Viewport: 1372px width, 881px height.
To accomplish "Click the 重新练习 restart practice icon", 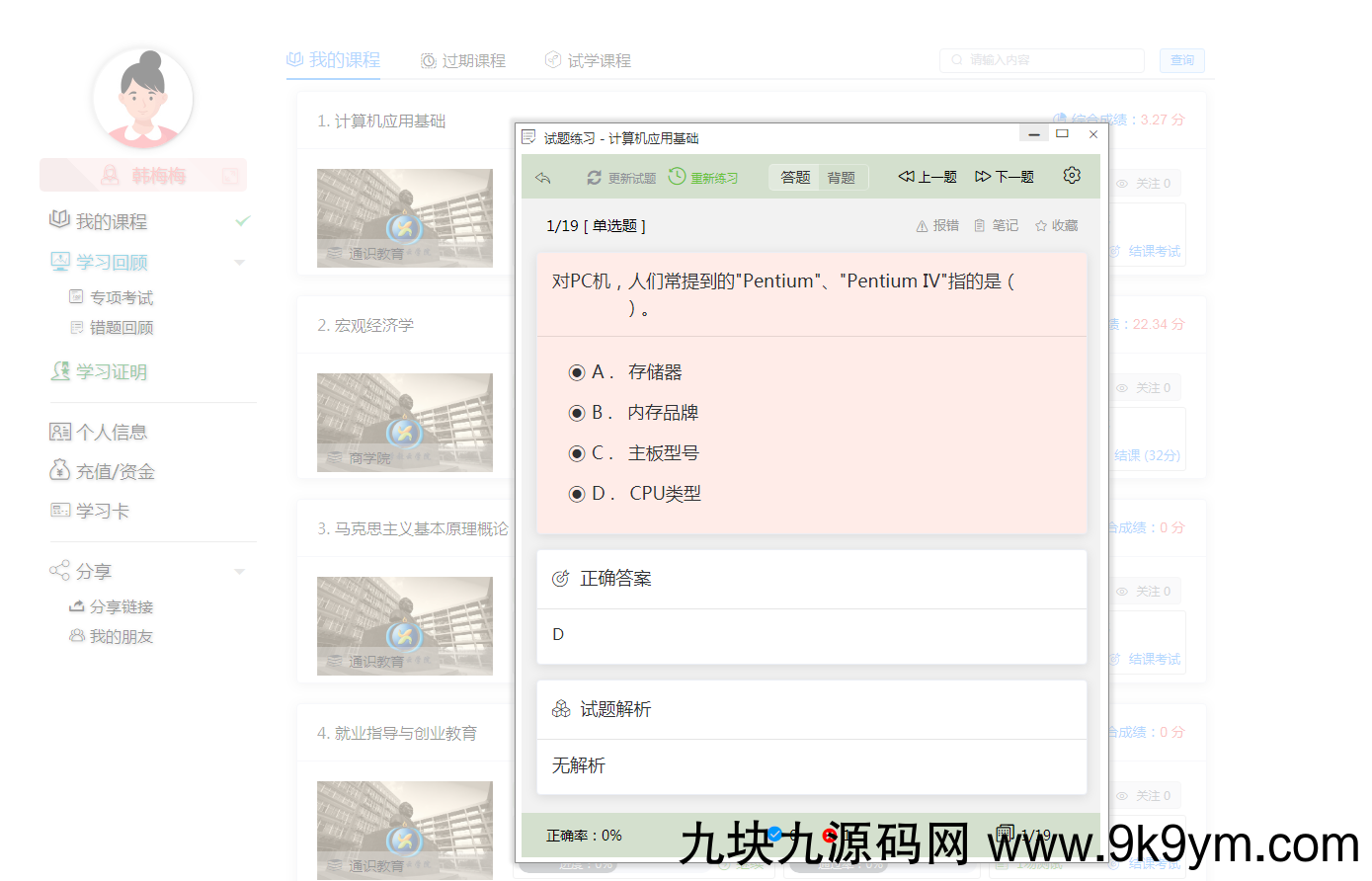I will tap(677, 177).
